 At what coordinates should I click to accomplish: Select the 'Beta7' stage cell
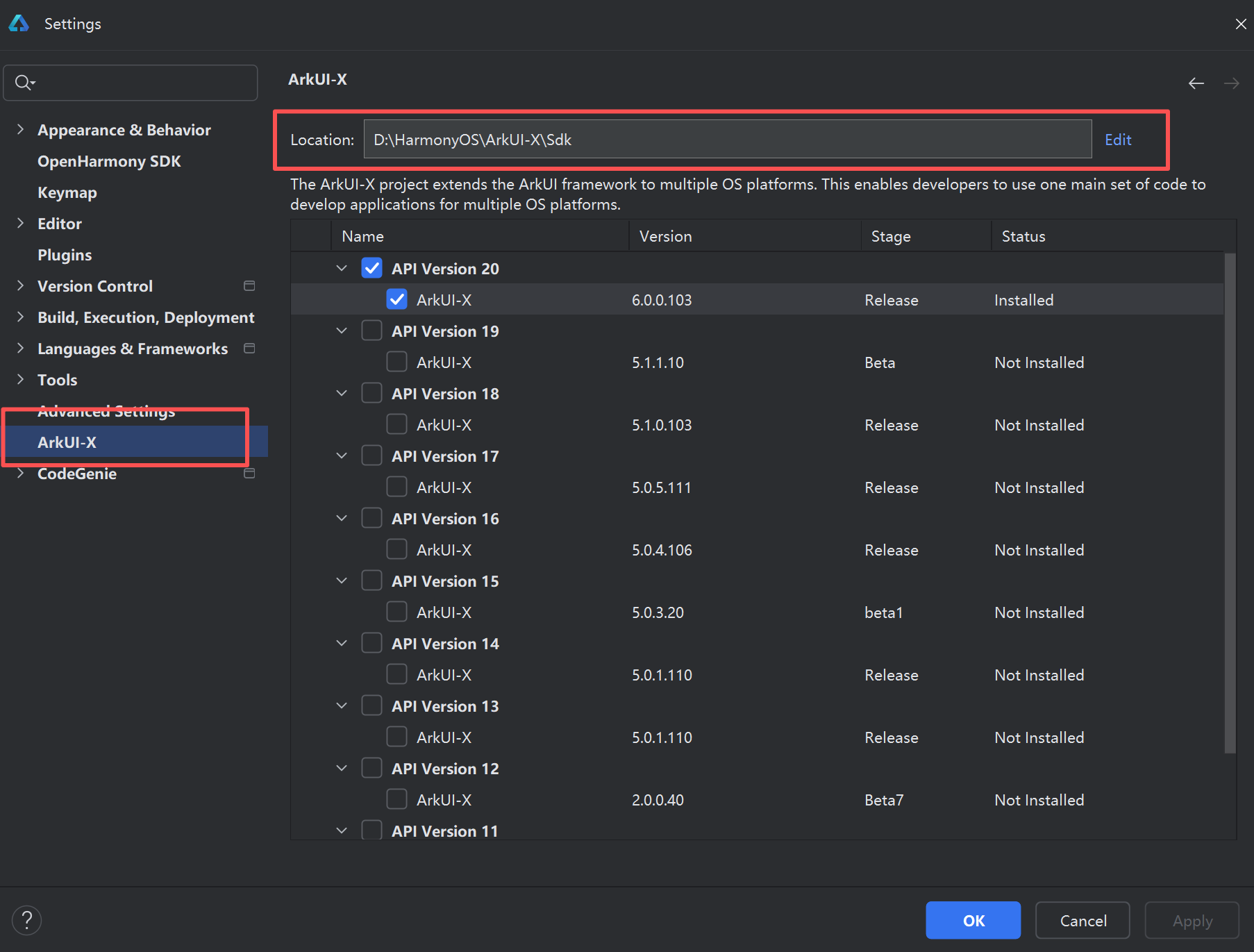coord(884,800)
